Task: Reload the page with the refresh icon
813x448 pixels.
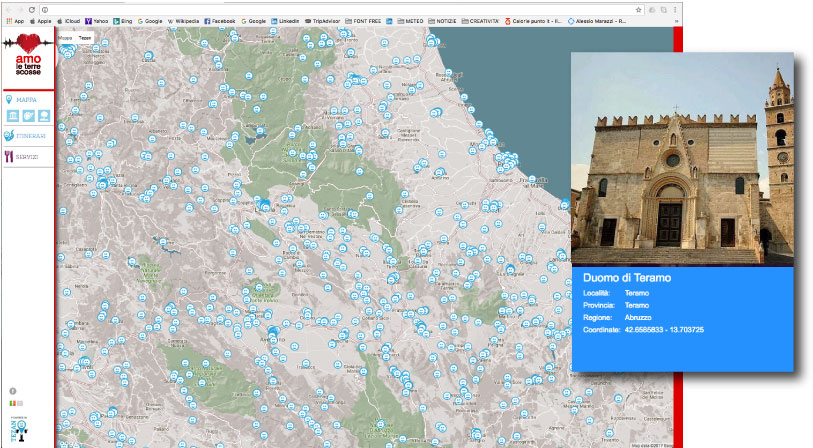Action: [x=32, y=10]
